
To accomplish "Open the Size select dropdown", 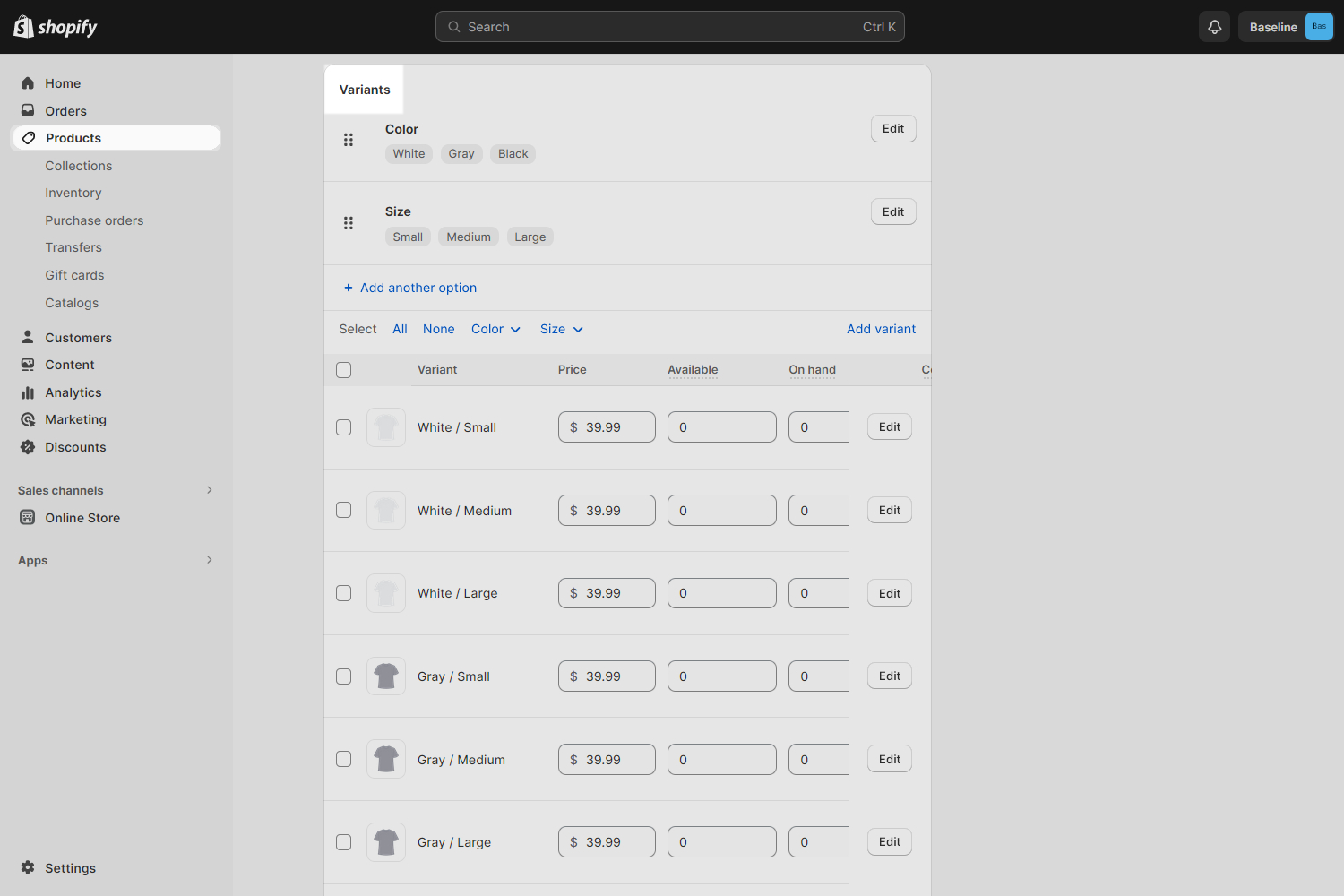I will click(x=560, y=329).
